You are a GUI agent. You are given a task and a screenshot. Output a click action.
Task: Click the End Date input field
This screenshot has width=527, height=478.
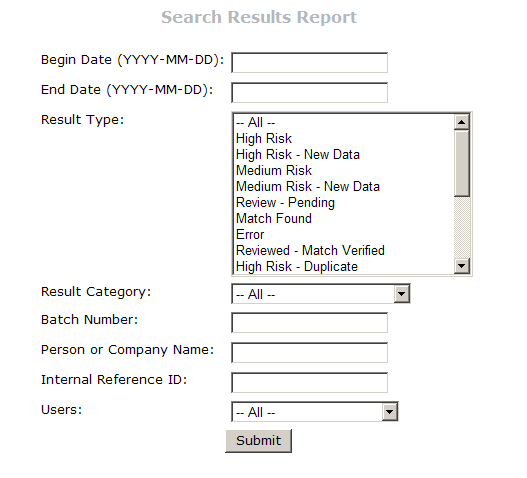[309, 92]
